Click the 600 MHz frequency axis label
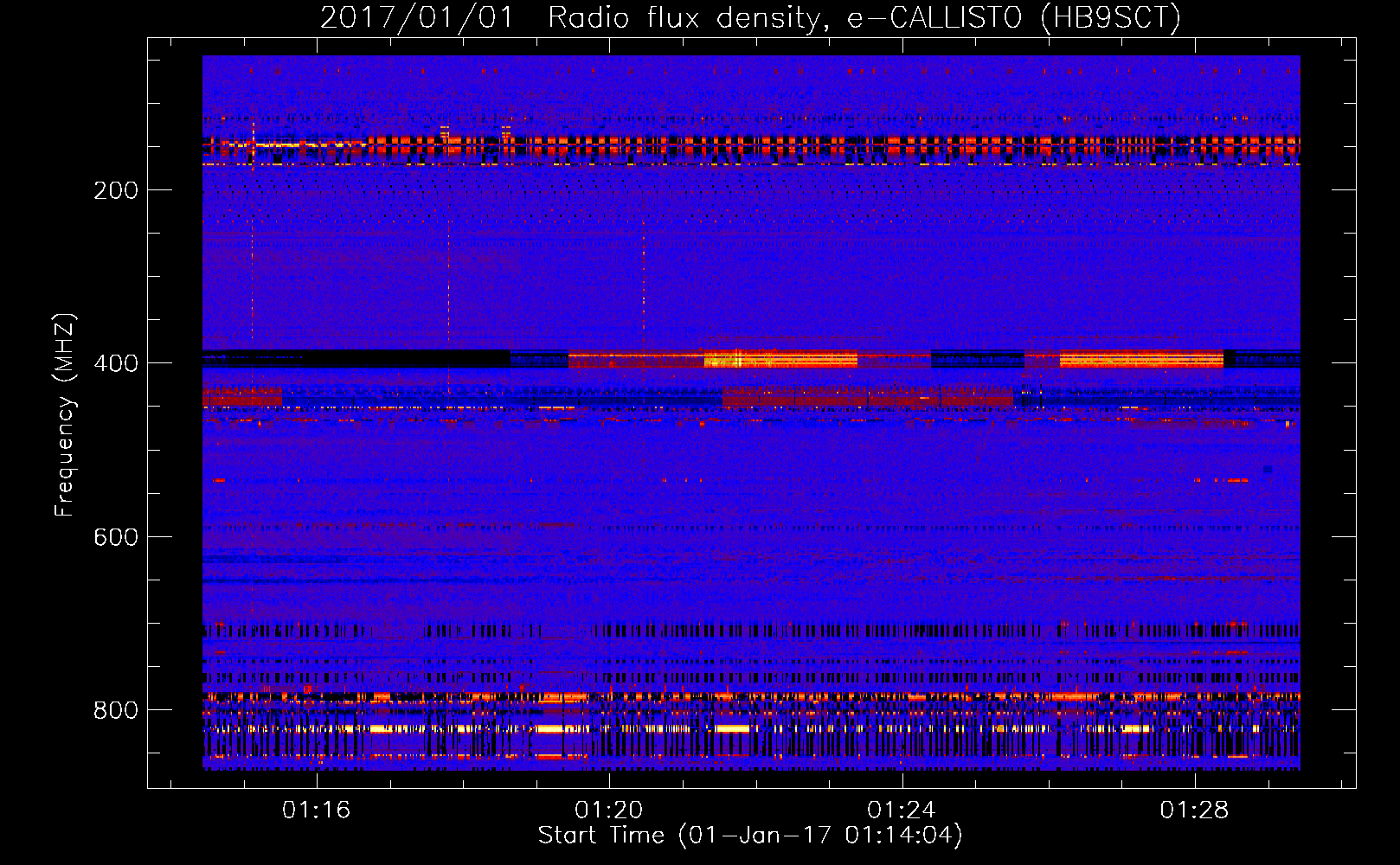 pos(116,537)
